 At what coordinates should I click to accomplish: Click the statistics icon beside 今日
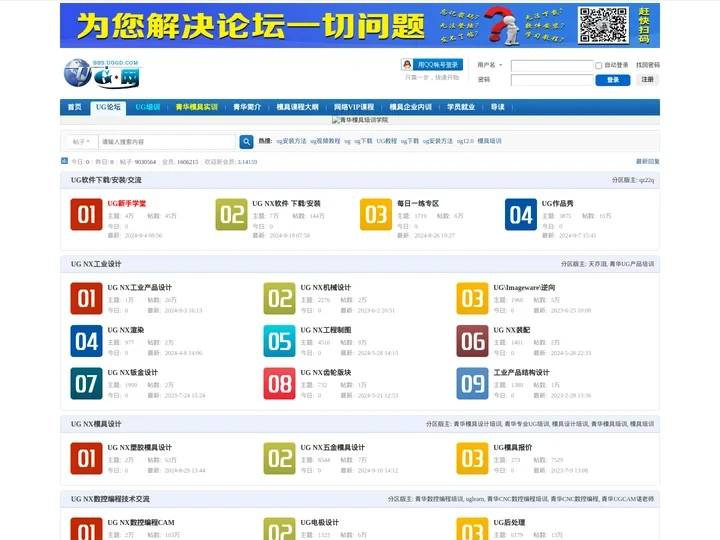tap(64, 161)
